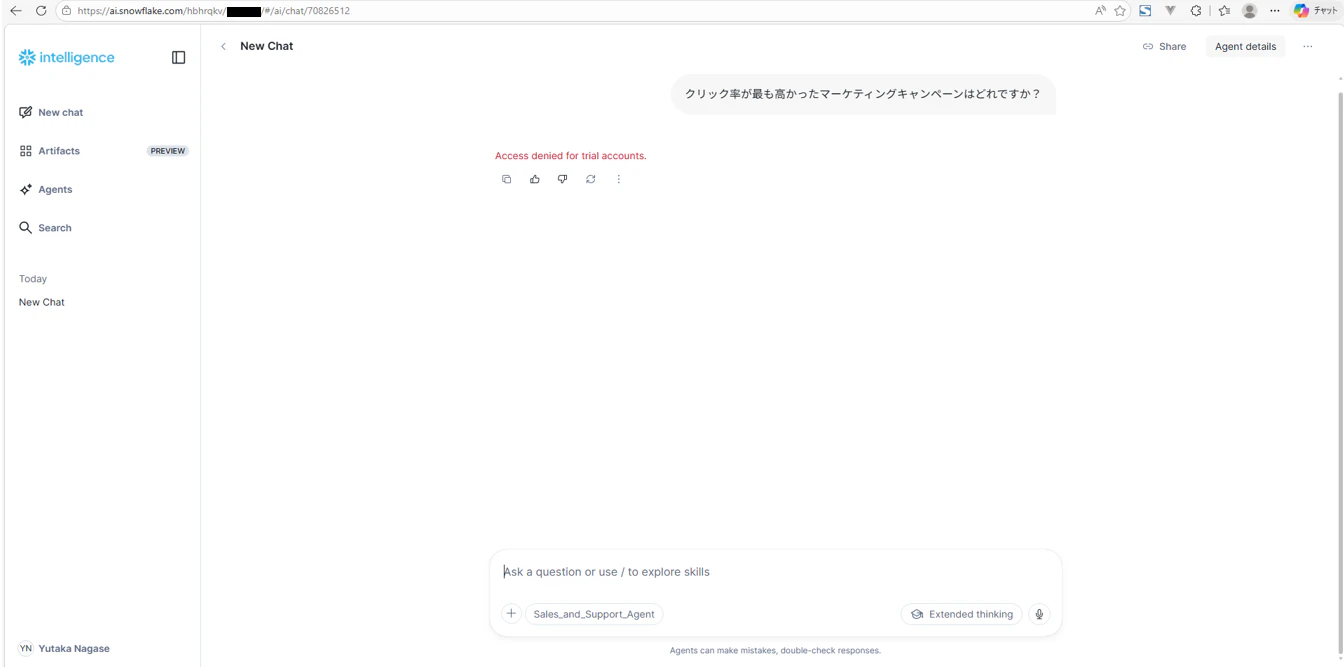Screen dimensions: 1344x667
Task: Click the browser address bar URL
Action: [213, 11]
